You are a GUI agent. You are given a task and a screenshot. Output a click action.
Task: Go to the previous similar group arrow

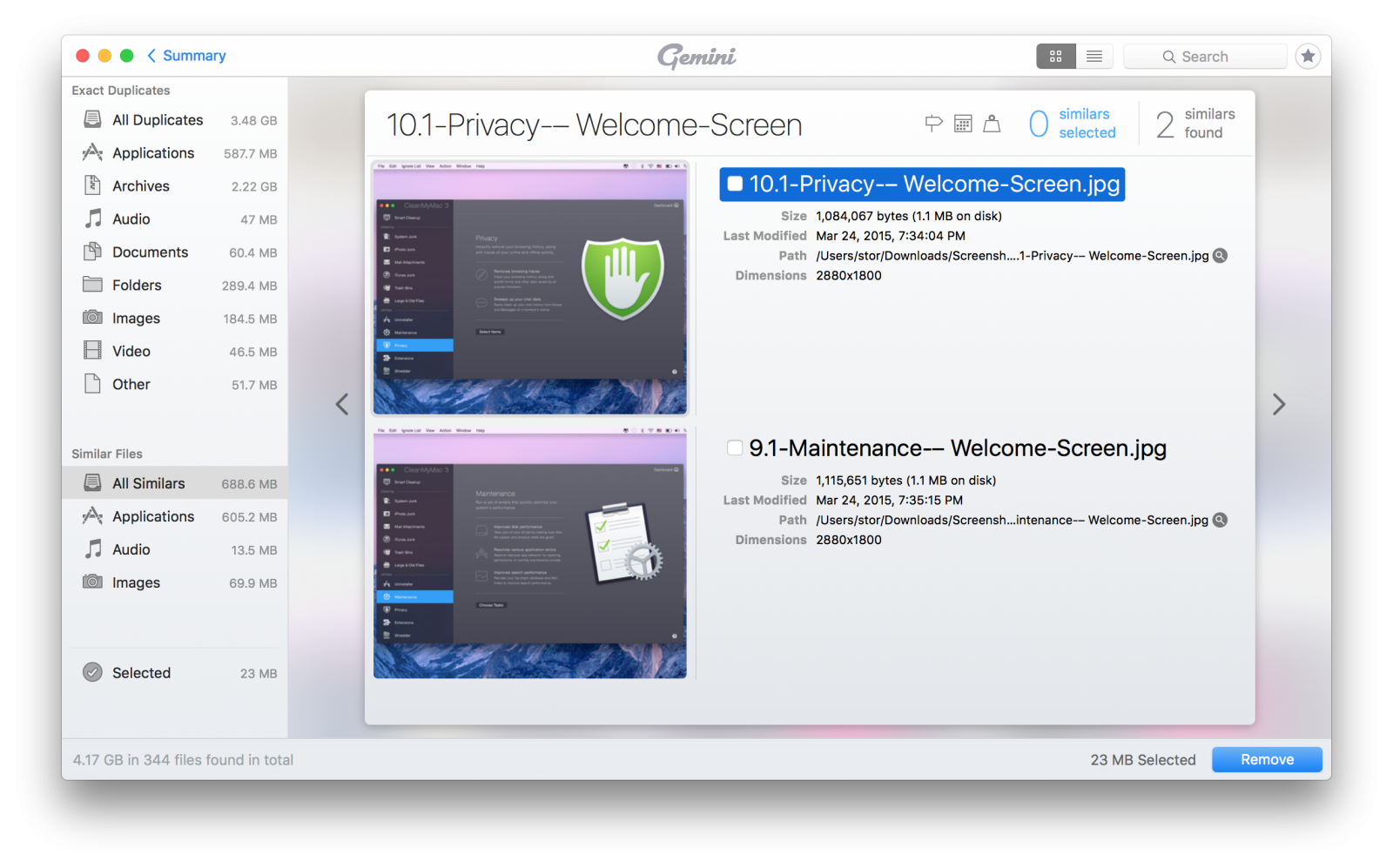point(342,404)
